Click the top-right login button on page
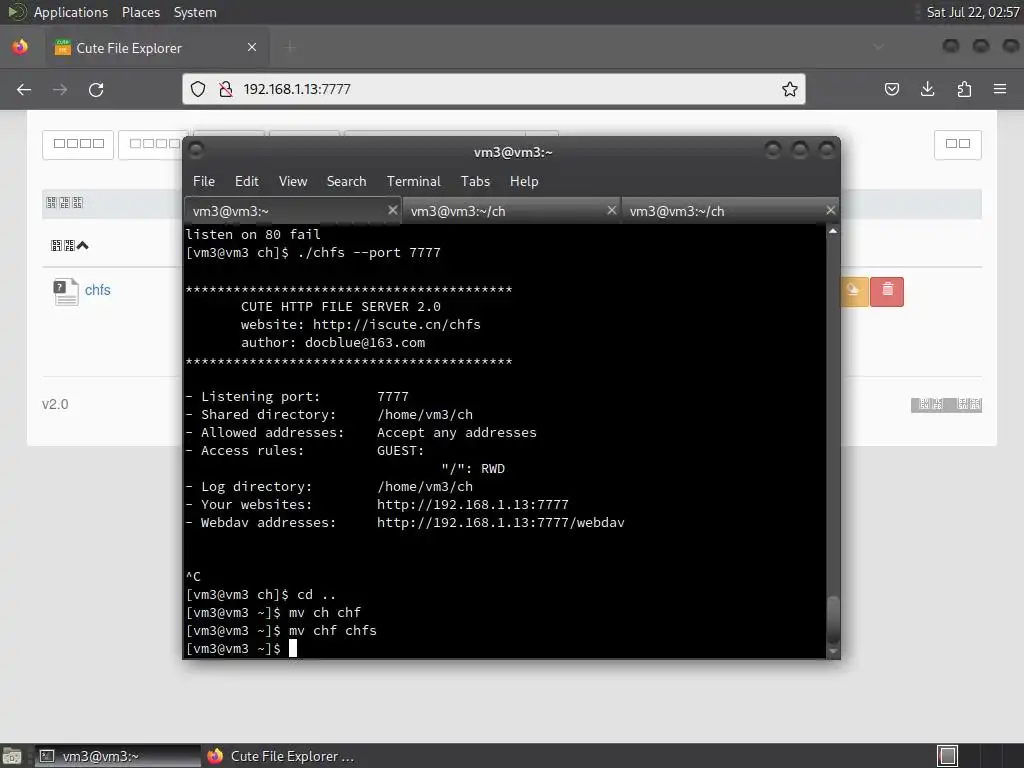This screenshot has width=1024, height=768. point(958,144)
